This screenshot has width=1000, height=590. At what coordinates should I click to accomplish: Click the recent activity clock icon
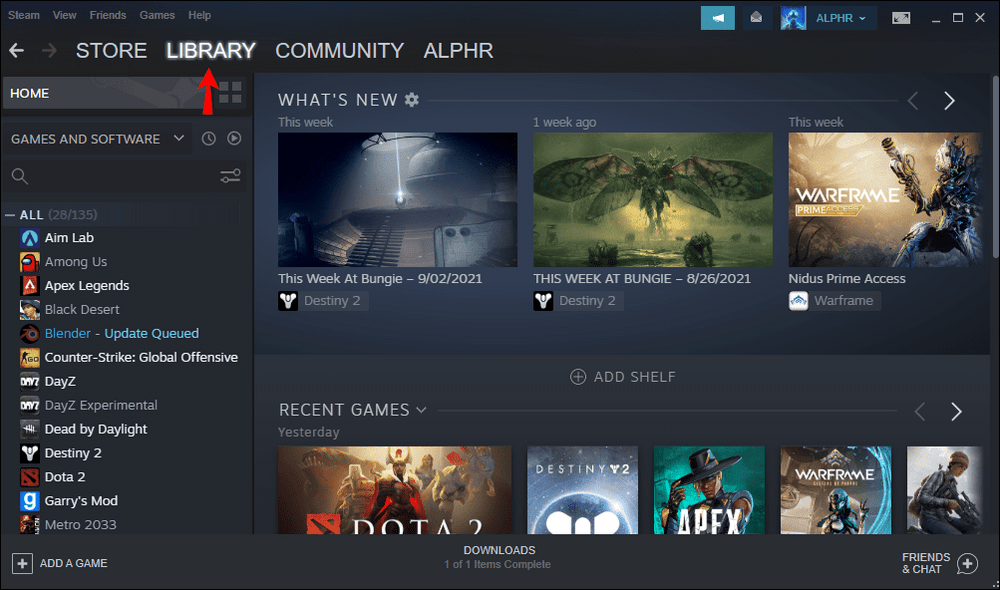tap(208, 139)
